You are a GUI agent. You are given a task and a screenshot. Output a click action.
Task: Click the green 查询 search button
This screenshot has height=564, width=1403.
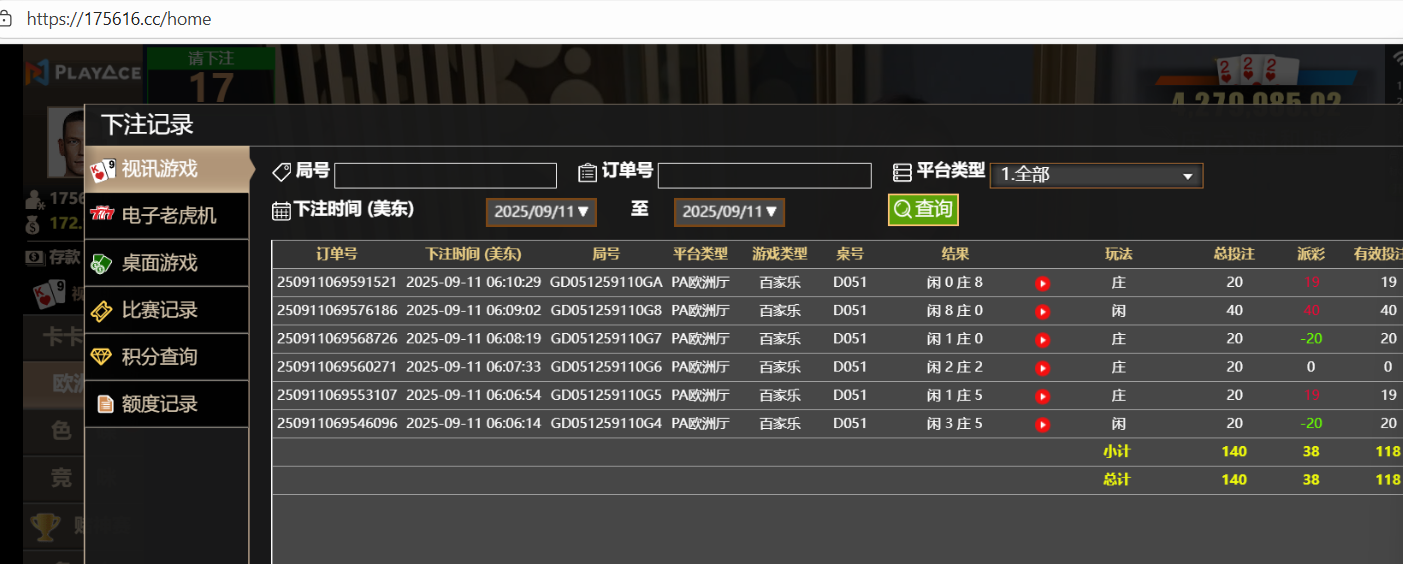(923, 209)
